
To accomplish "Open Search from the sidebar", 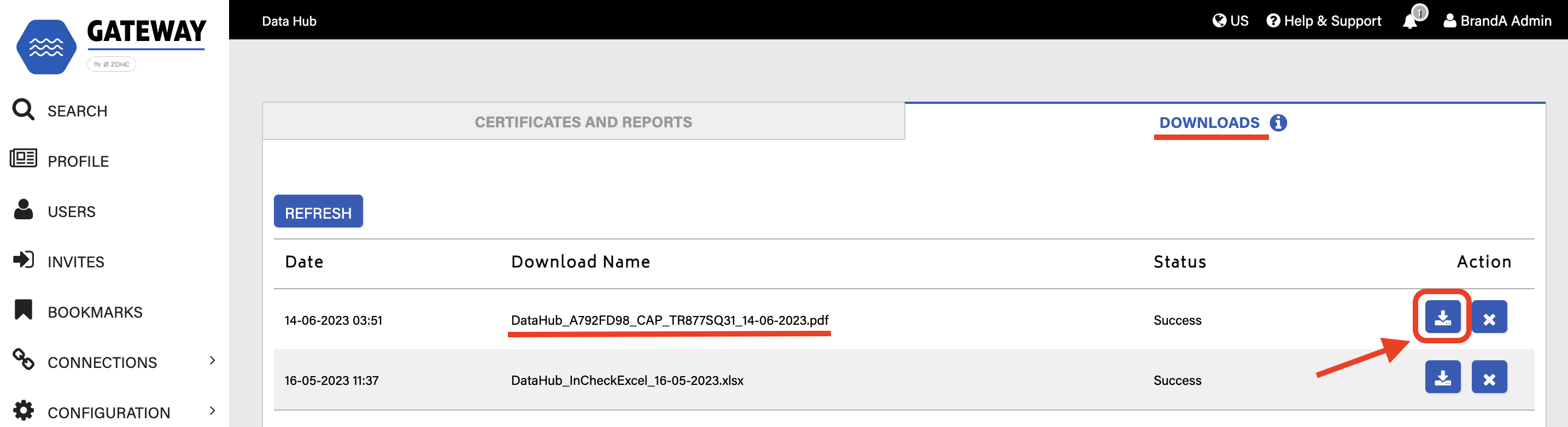I will (x=77, y=111).
